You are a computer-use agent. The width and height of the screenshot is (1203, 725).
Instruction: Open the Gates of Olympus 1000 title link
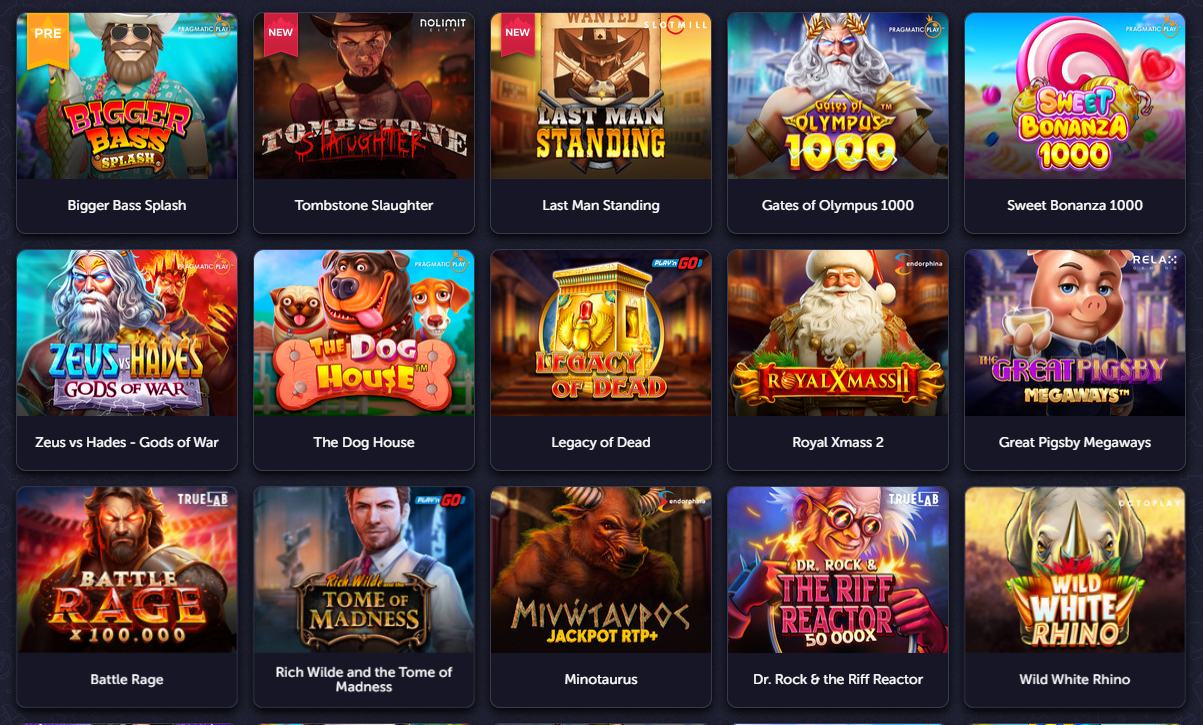click(x=838, y=205)
